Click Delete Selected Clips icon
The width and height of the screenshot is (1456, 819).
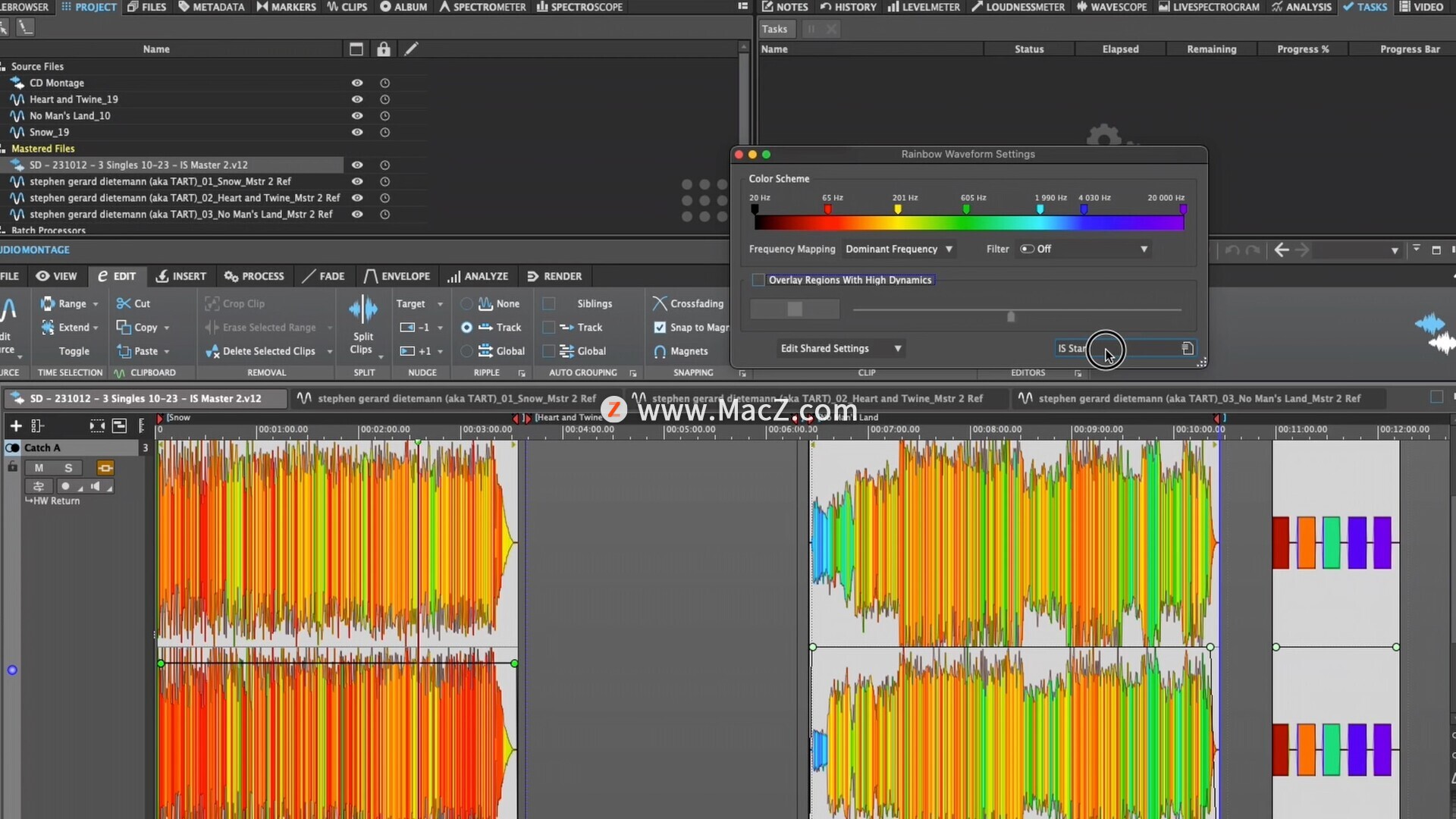[212, 351]
